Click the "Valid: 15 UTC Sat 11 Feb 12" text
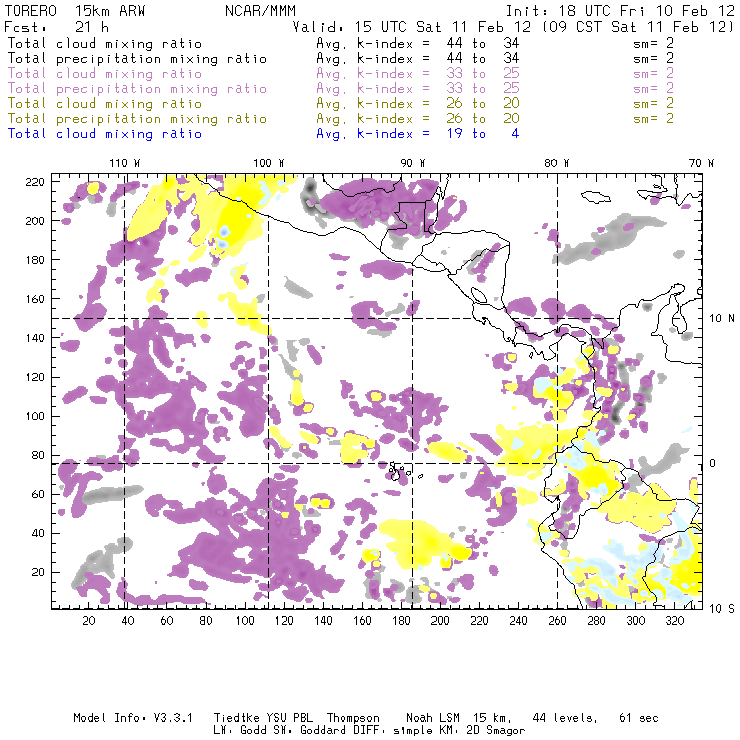 coord(412,27)
